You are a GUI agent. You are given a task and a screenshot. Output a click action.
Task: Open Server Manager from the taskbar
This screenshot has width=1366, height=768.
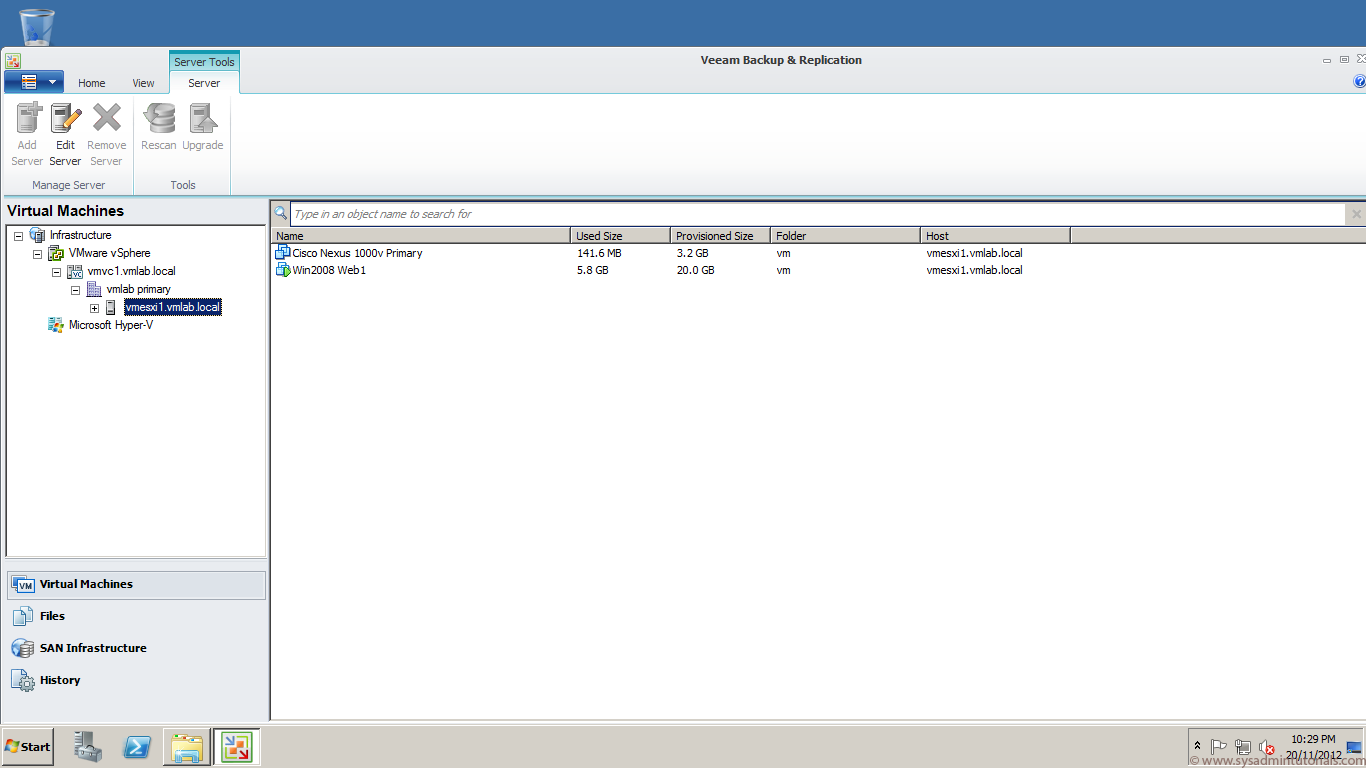(88, 746)
